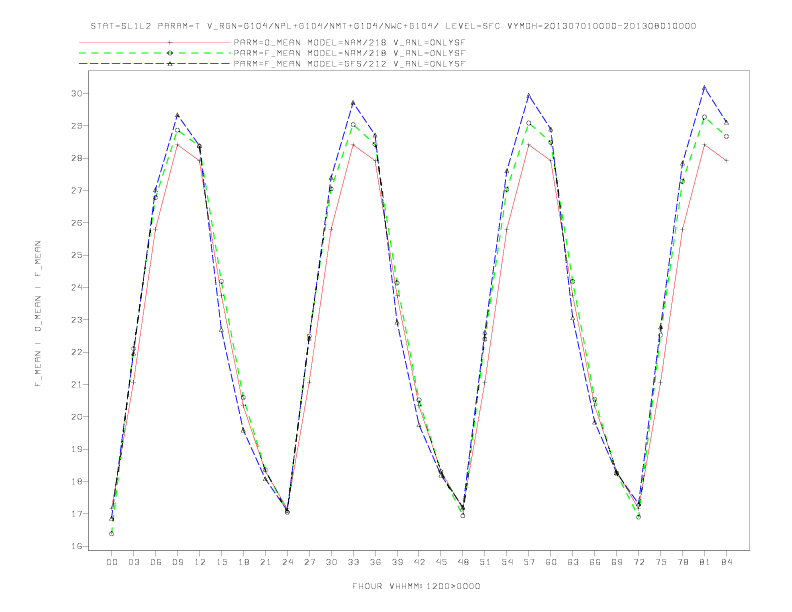
Task: Click y-axis tick label 20
Action: pos(77,417)
